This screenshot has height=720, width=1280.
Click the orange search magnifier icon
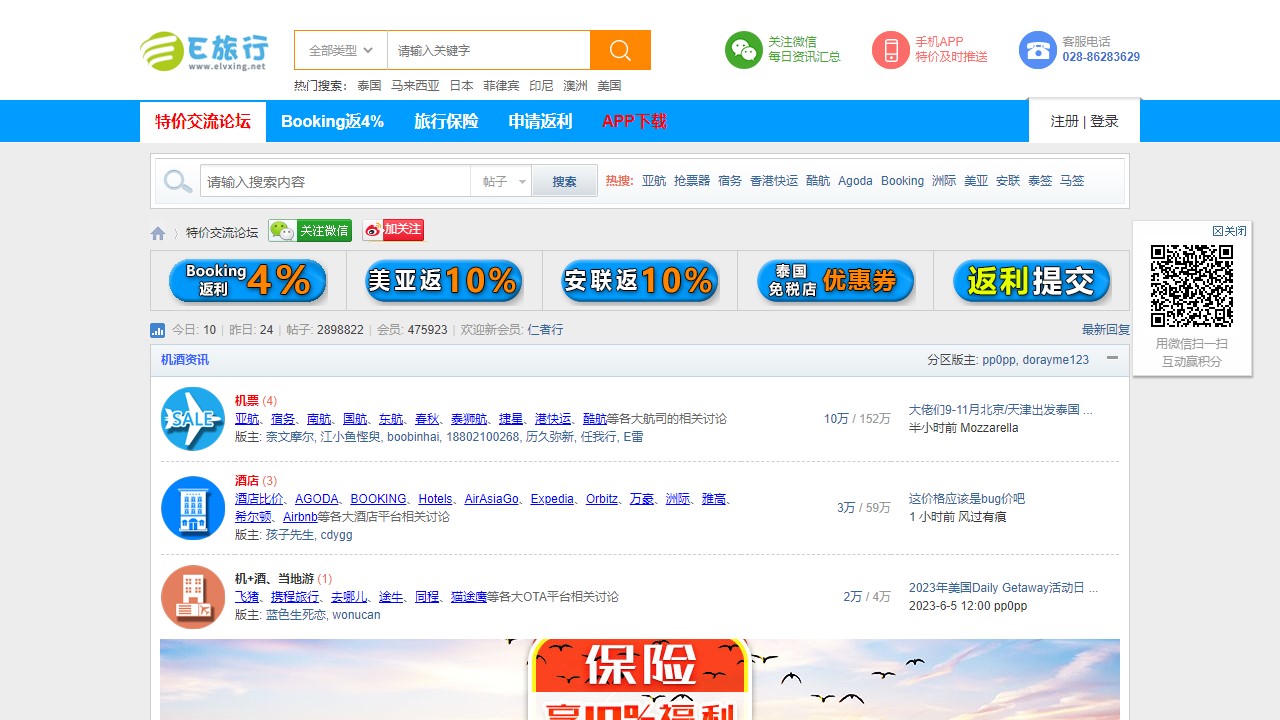[x=620, y=50]
